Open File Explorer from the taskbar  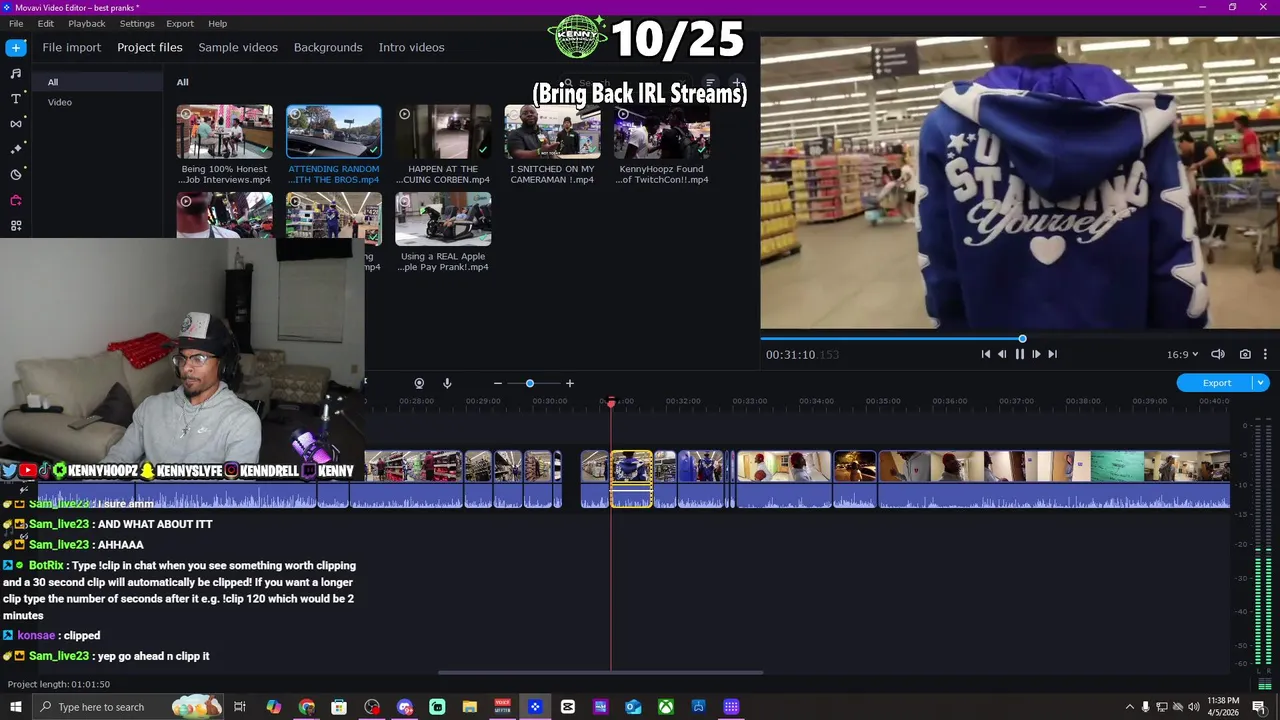[x=469, y=707]
